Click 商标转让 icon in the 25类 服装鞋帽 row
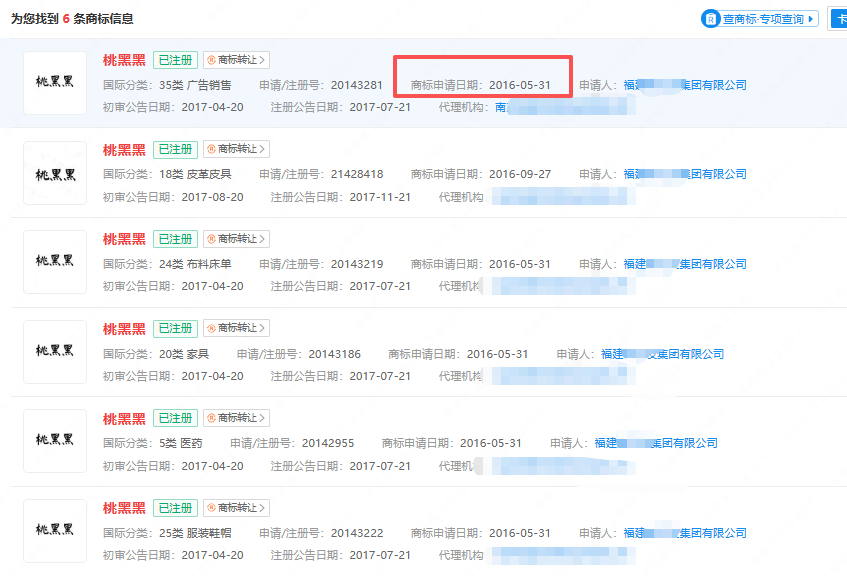 point(210,508)
